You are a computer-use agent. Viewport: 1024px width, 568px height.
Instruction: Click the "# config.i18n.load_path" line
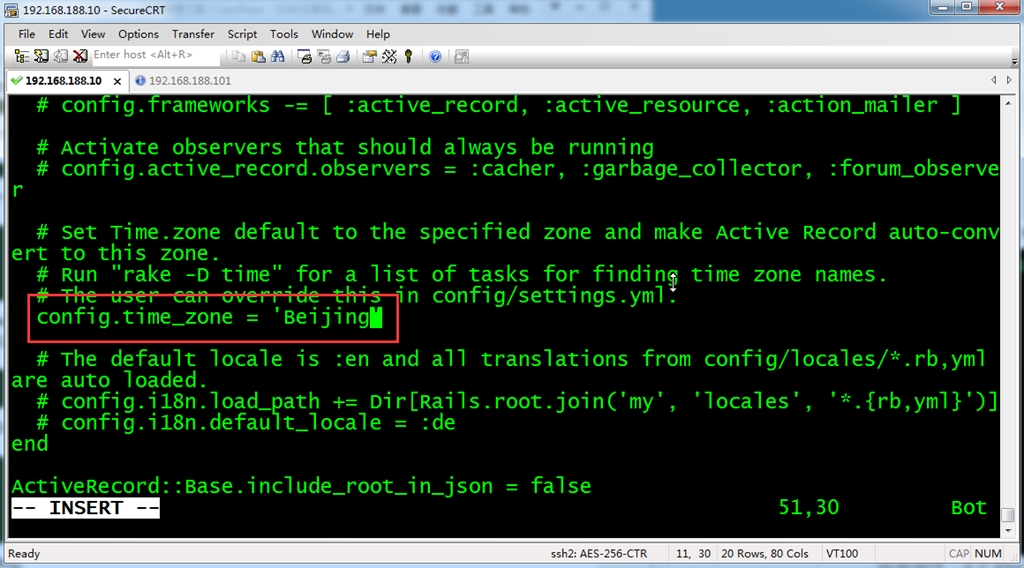click(x=517, y=402)
